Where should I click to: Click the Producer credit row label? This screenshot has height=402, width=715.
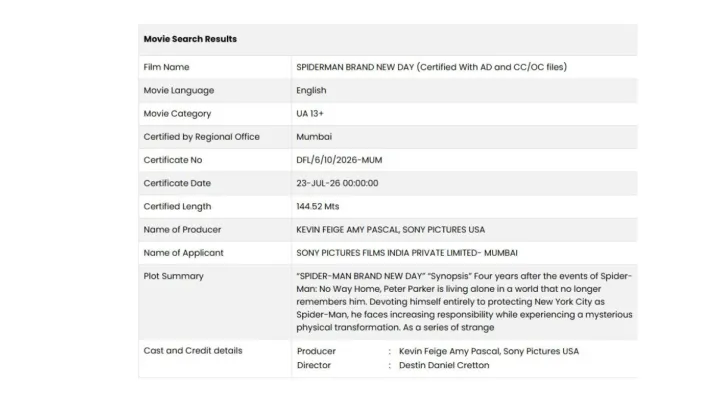click(316, 351)
